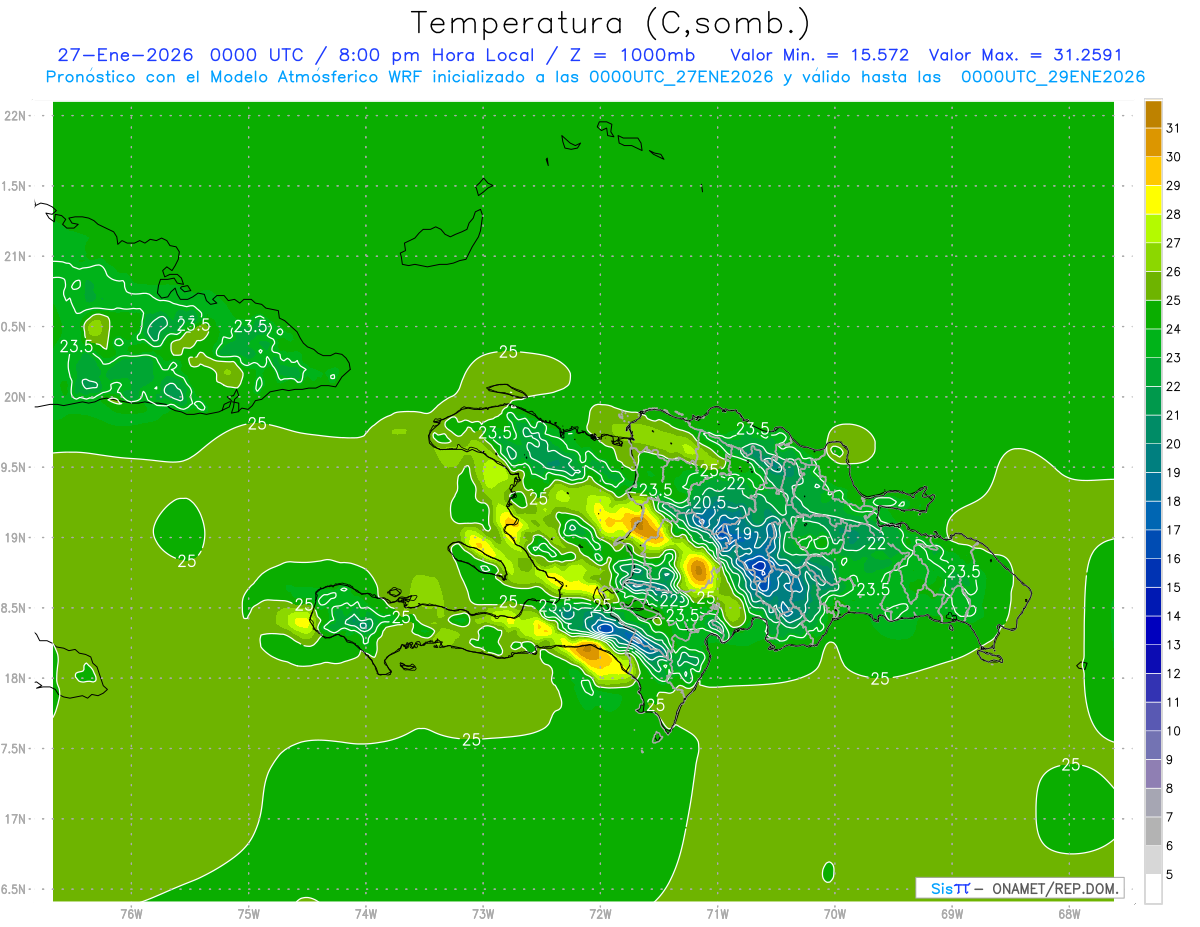Image resolution: width=1200 pixels, height=927 pixels.
Task: Select the yellow colorbar swatch between 28 and 29
Action: coord(1153,200)
